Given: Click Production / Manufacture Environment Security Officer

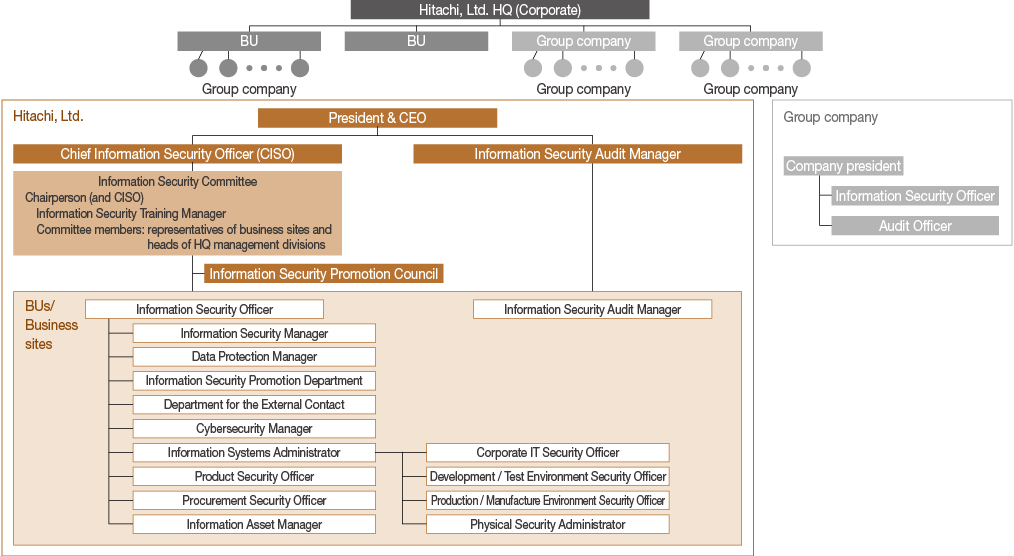Looking at the screenshot, I should tap(548, 500).
